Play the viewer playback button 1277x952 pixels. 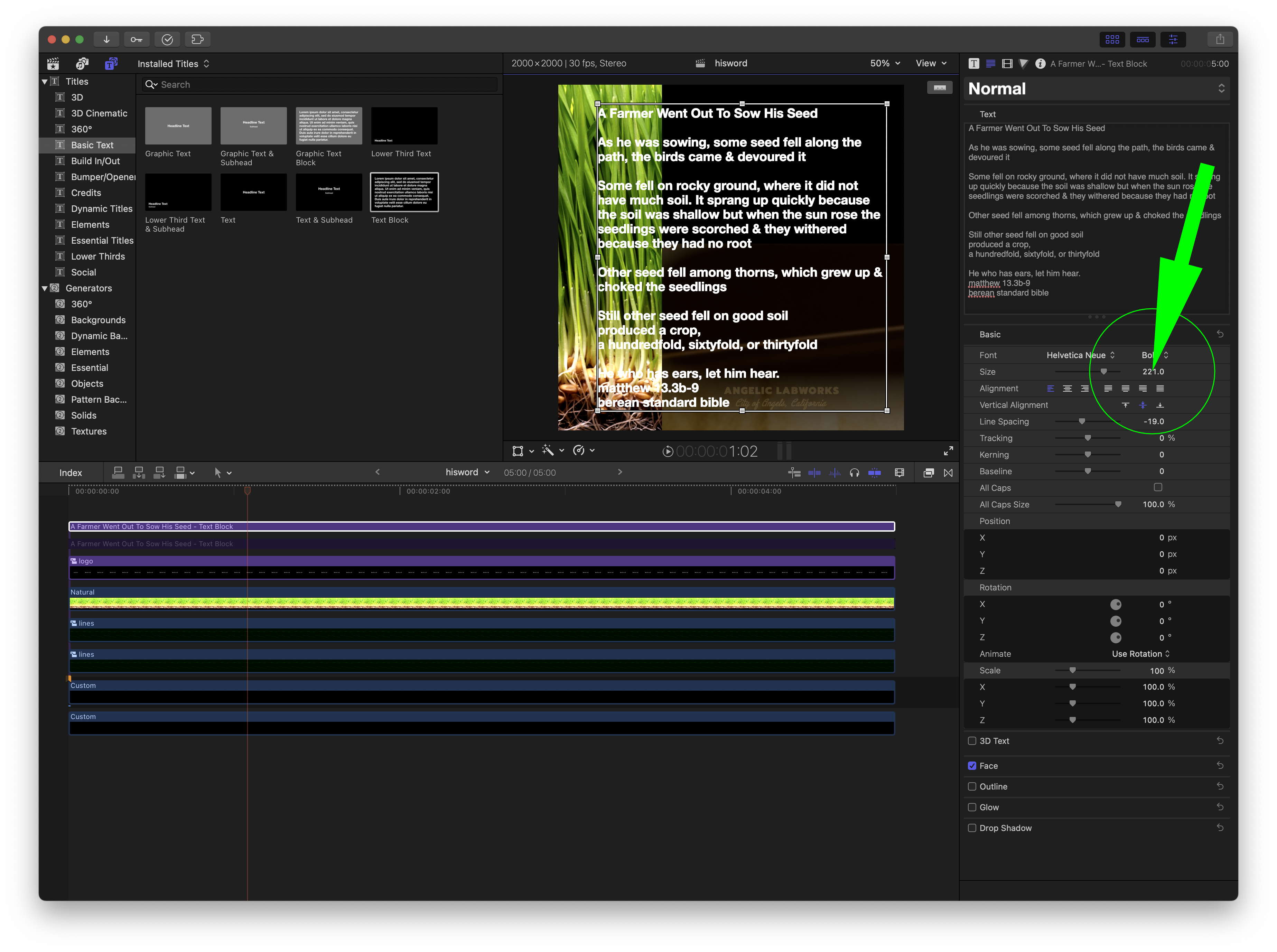(667, 451)
